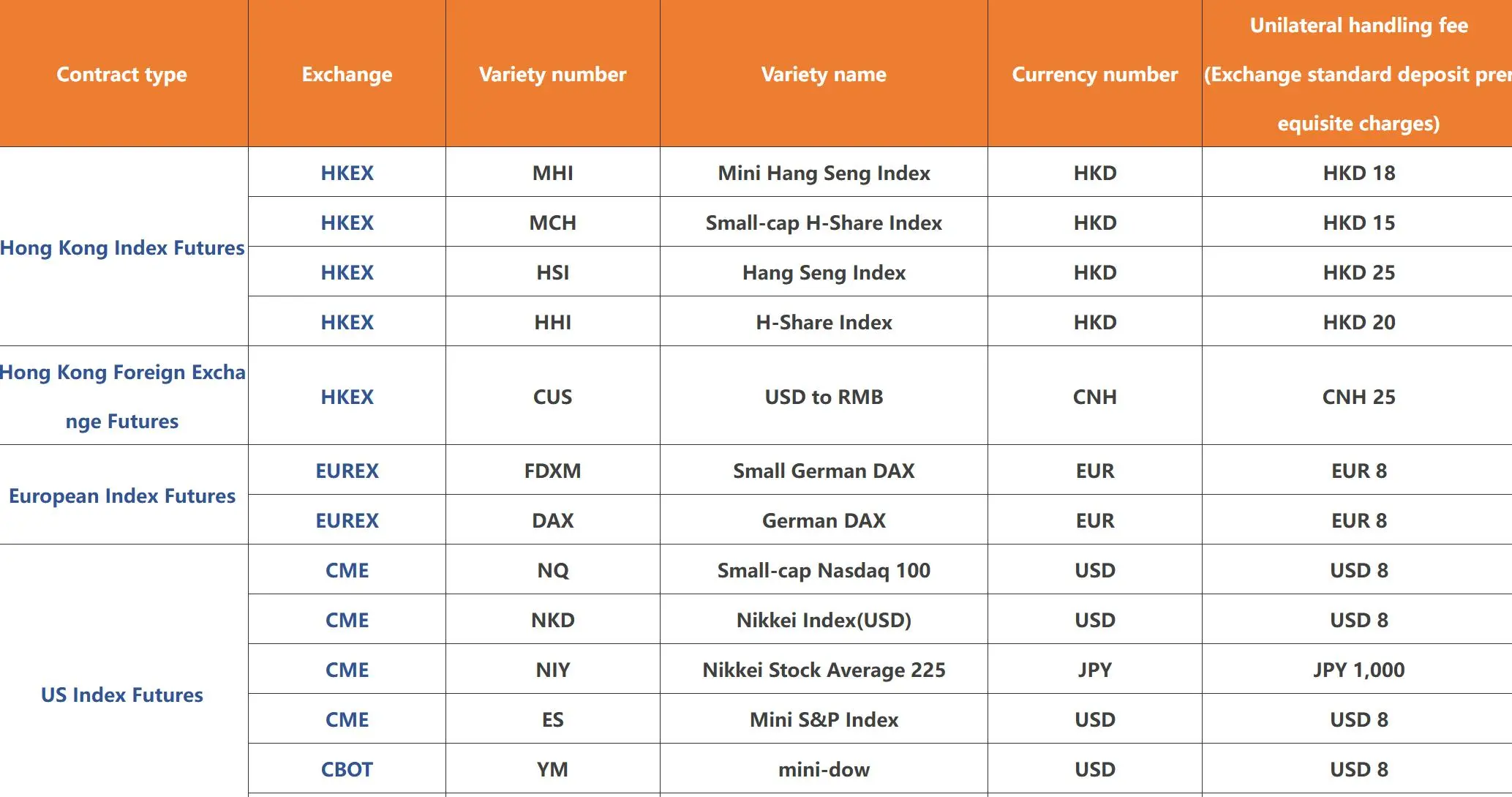
Task: Click the HKD 15 handling fee
Action: pos(1359,223)
